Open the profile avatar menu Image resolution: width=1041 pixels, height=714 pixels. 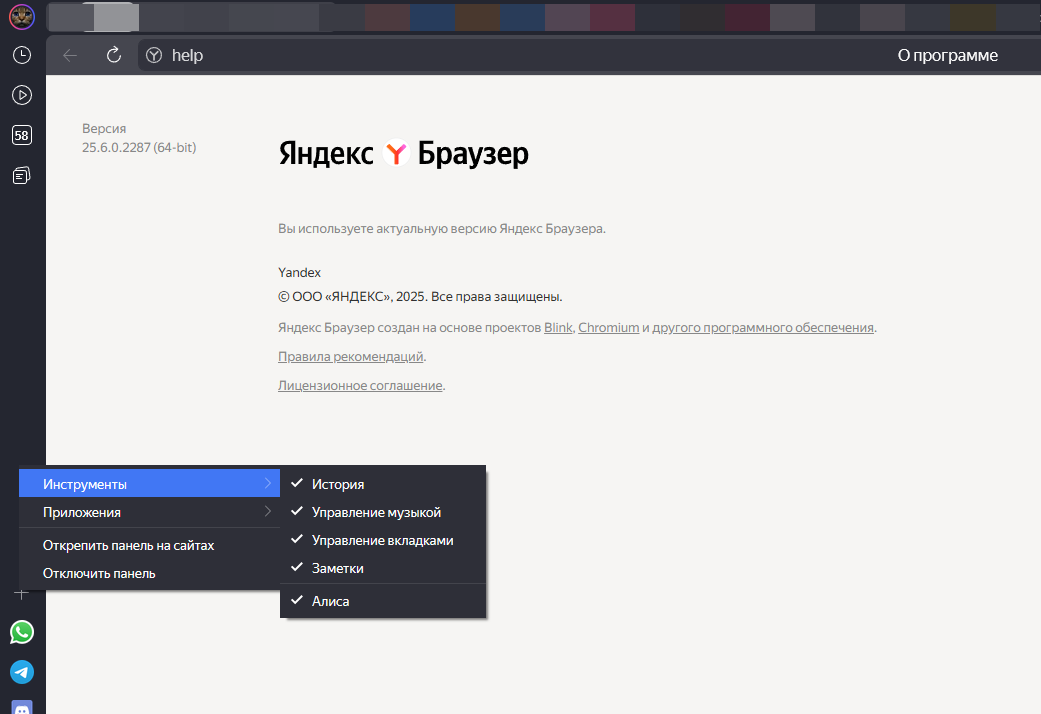click(x=22, y=17)
